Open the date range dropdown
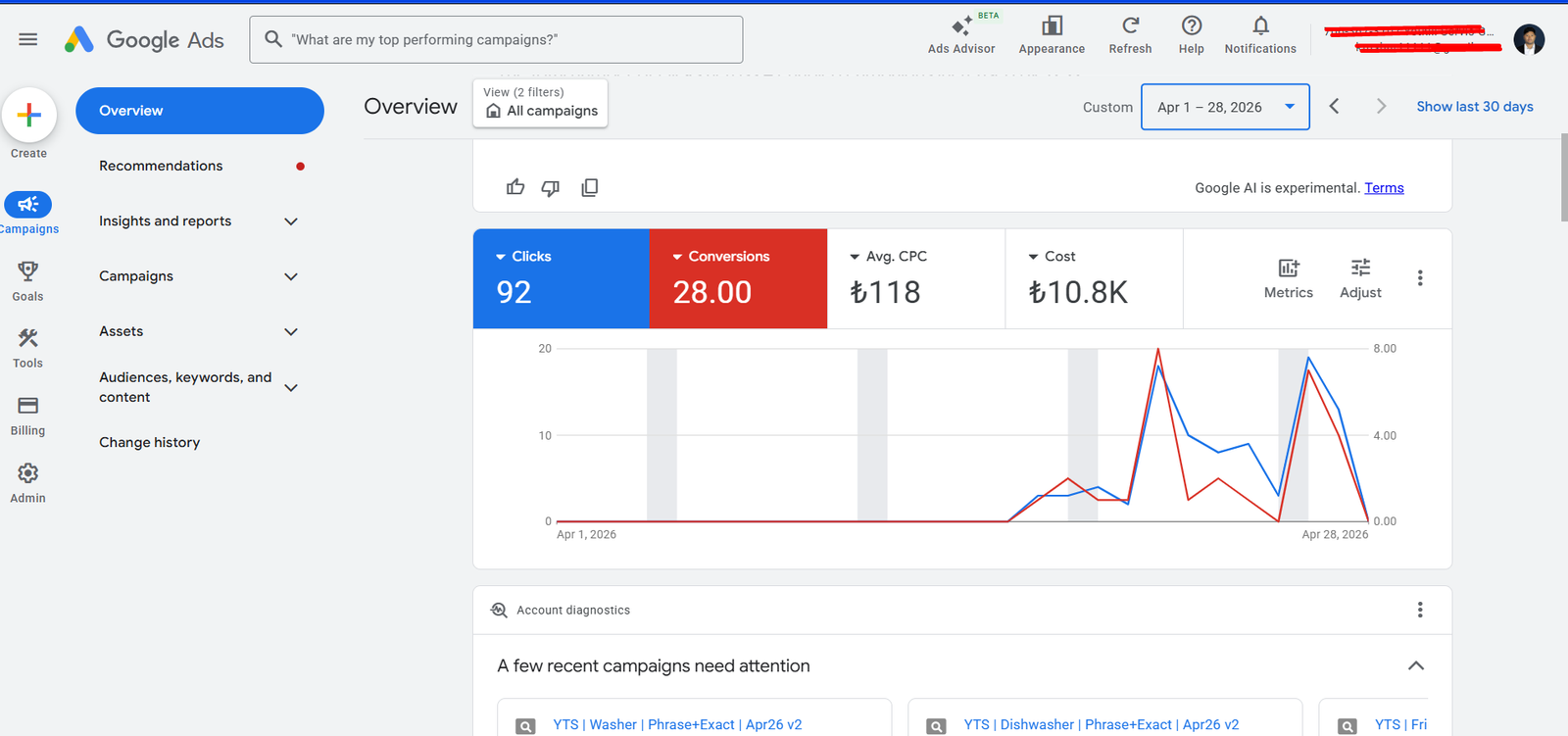The width and height of the screenshot is (1568, 736). 1225,107
